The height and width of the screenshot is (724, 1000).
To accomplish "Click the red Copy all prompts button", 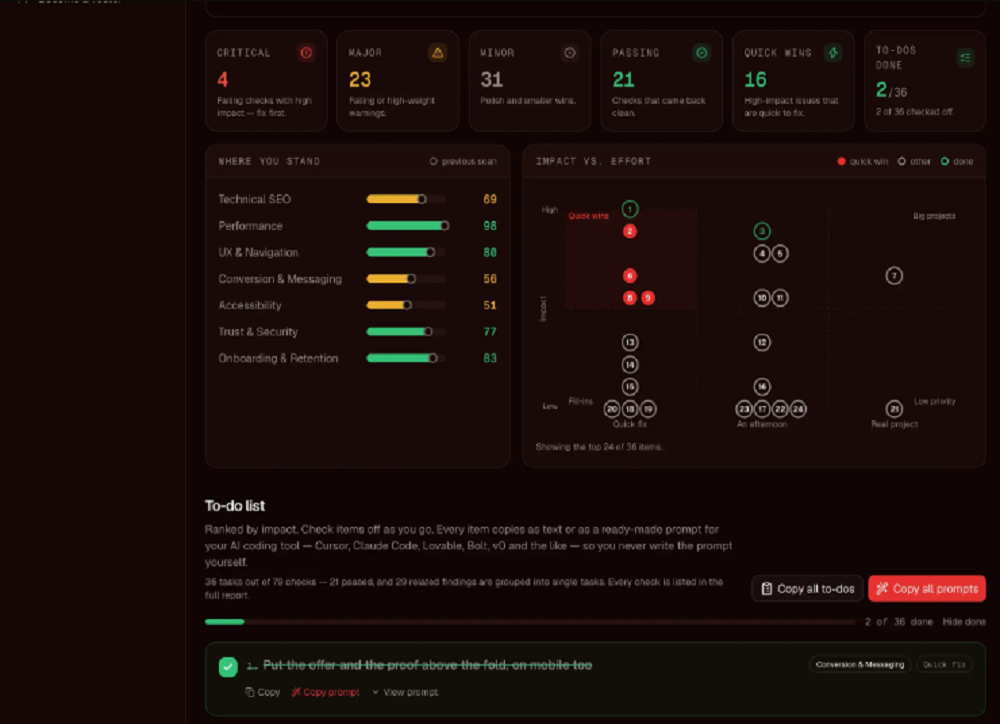I will coord(927,589).
